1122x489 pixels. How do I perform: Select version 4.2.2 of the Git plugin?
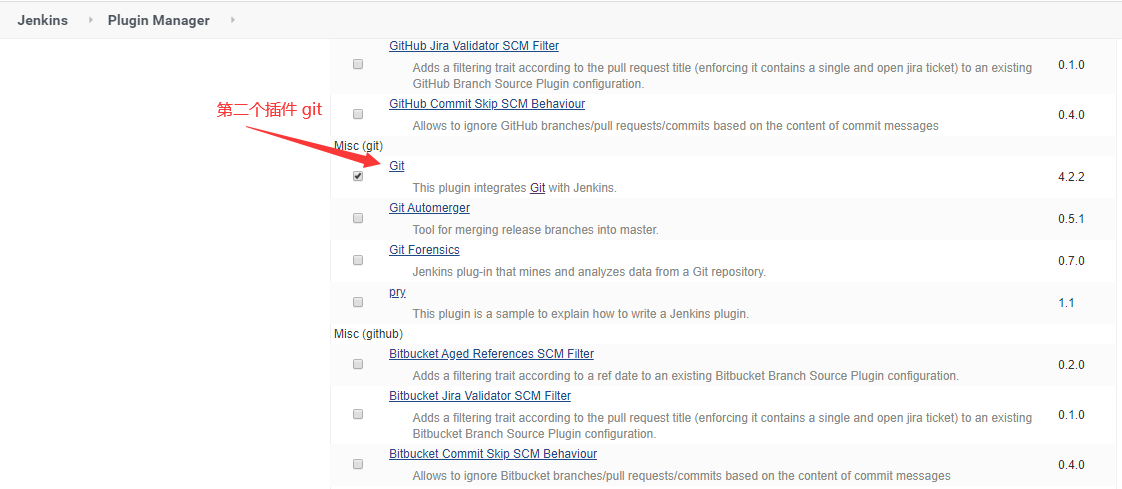1071,176
